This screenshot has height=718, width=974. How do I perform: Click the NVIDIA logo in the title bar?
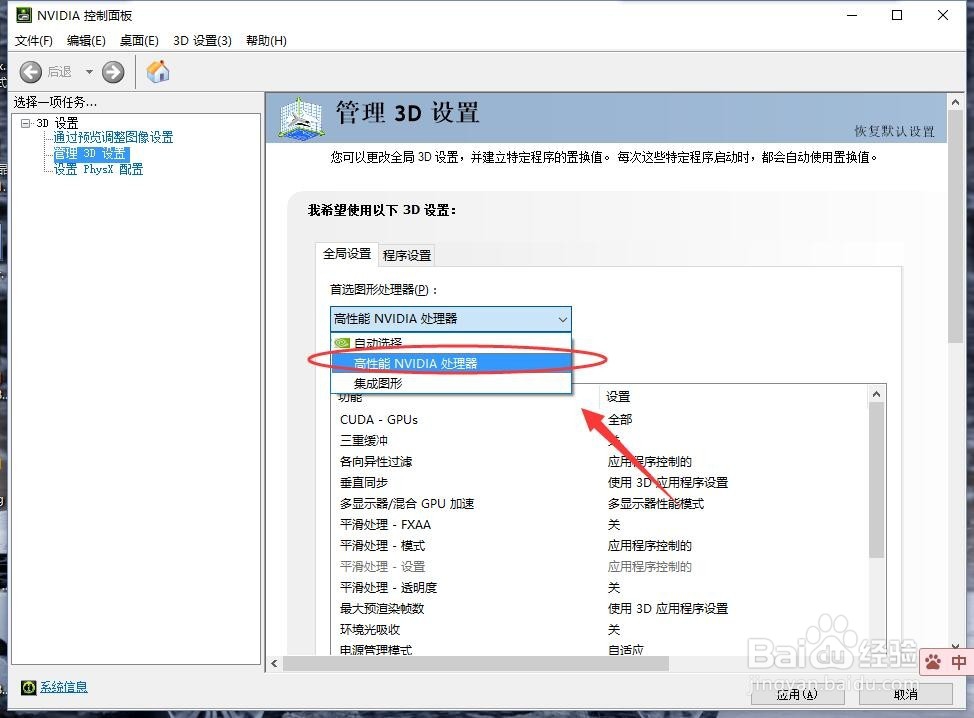24,15
